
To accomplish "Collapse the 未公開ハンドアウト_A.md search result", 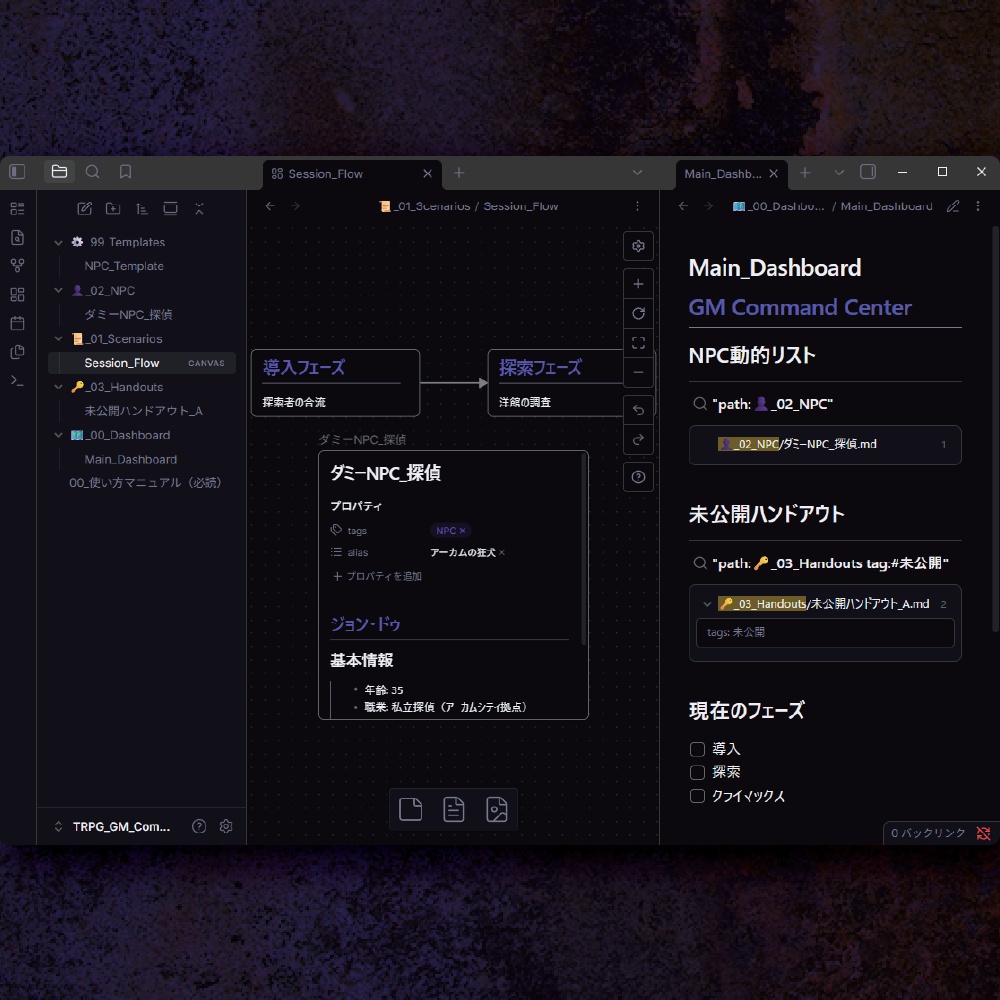I will (x=707, y=604).
